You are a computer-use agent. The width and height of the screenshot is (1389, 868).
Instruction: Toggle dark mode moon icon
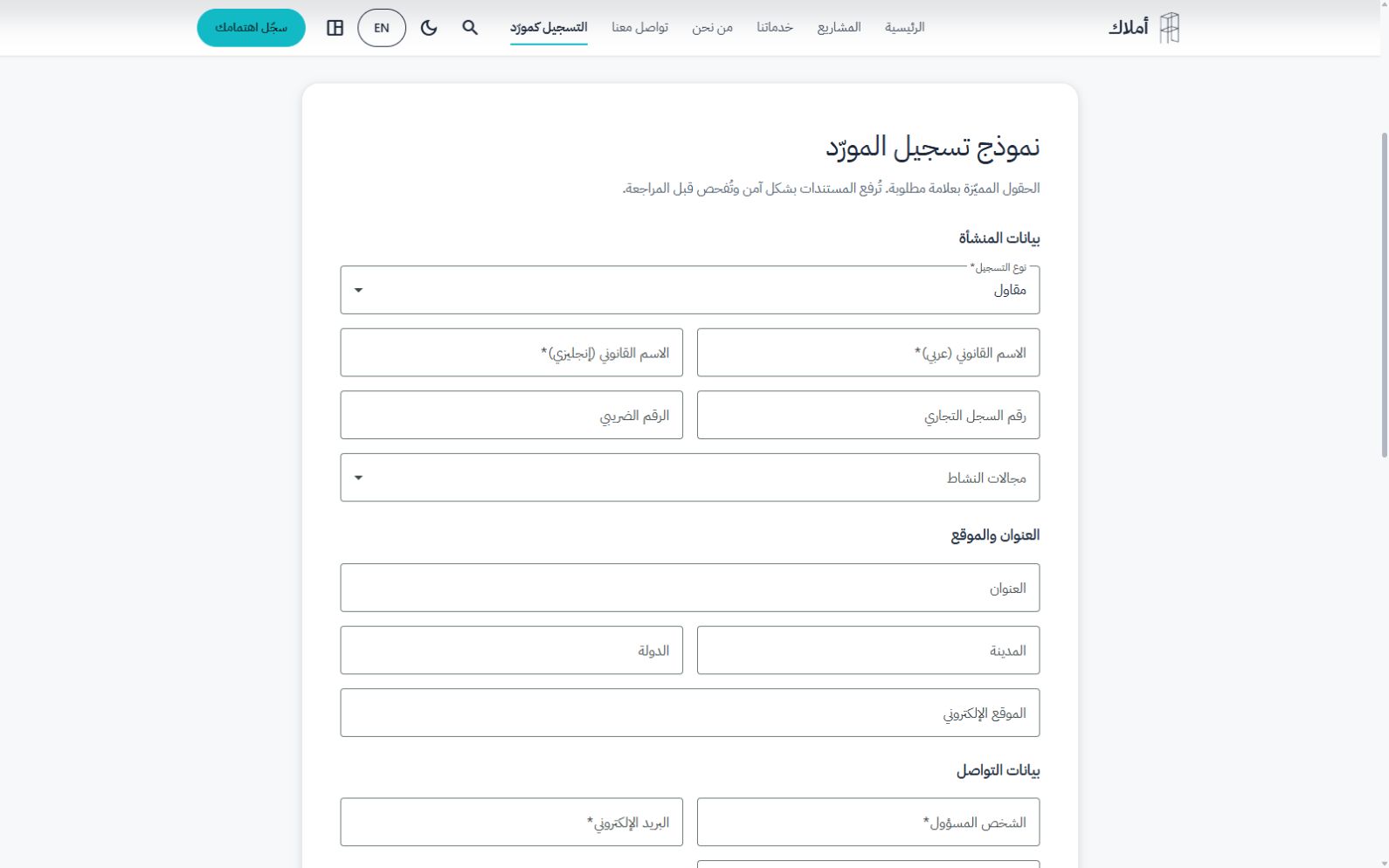[429, 28]
